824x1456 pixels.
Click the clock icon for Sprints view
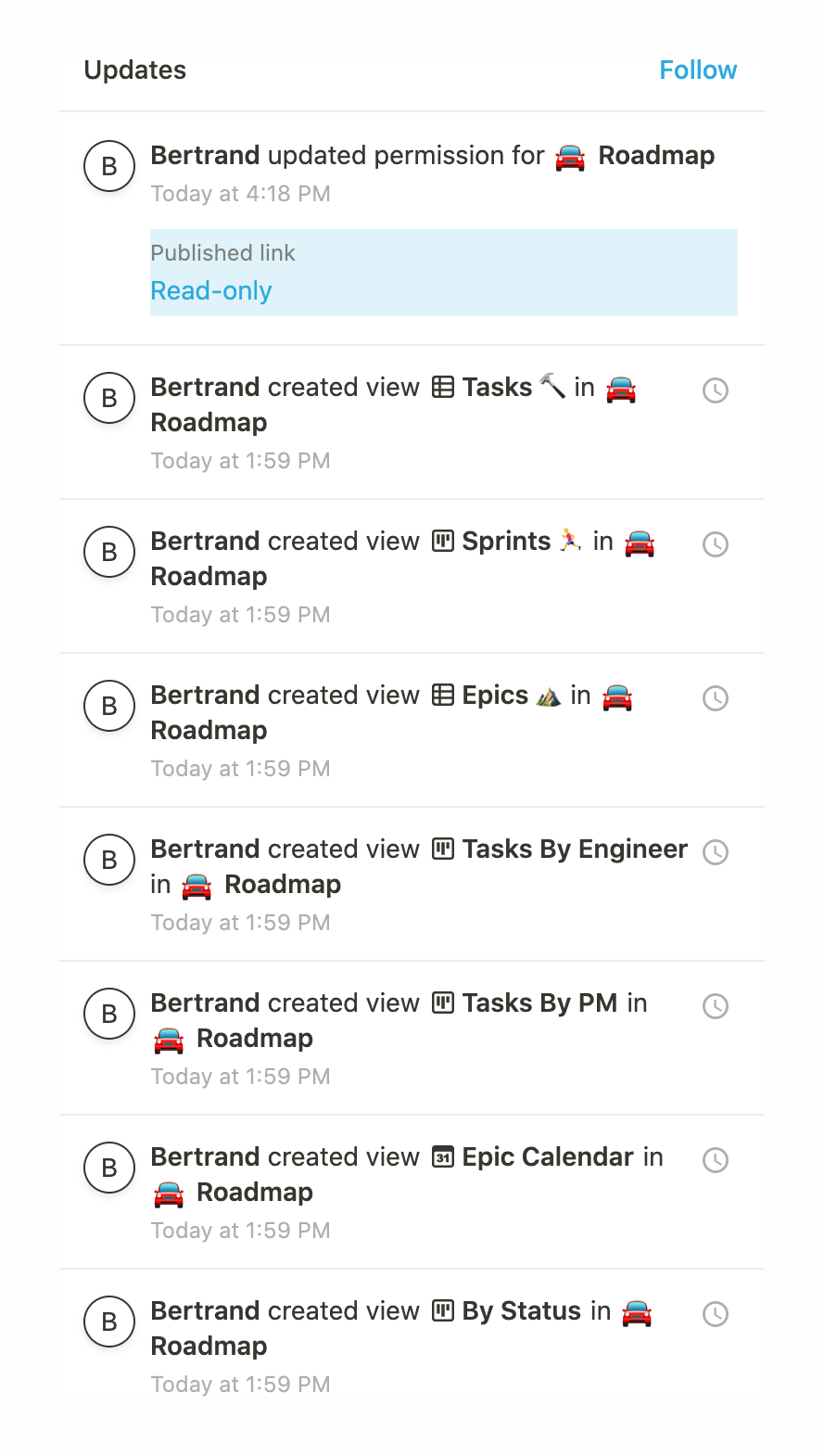[716, 544]
